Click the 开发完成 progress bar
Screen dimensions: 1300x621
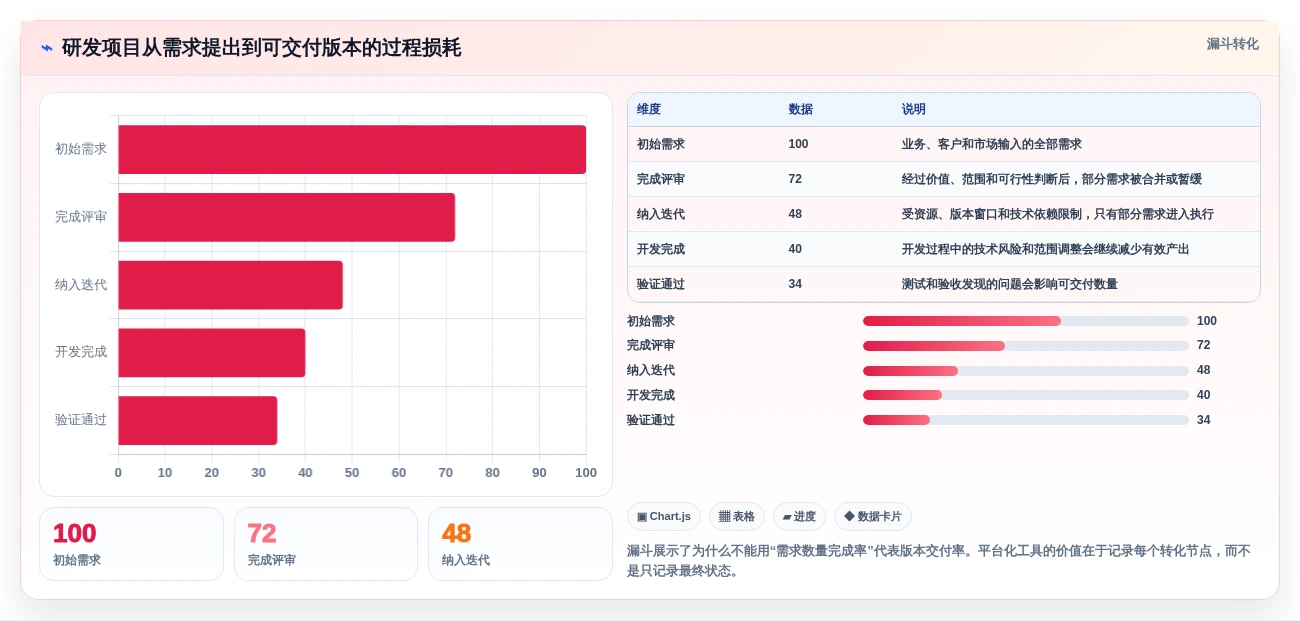click(x=1026, y=395)
